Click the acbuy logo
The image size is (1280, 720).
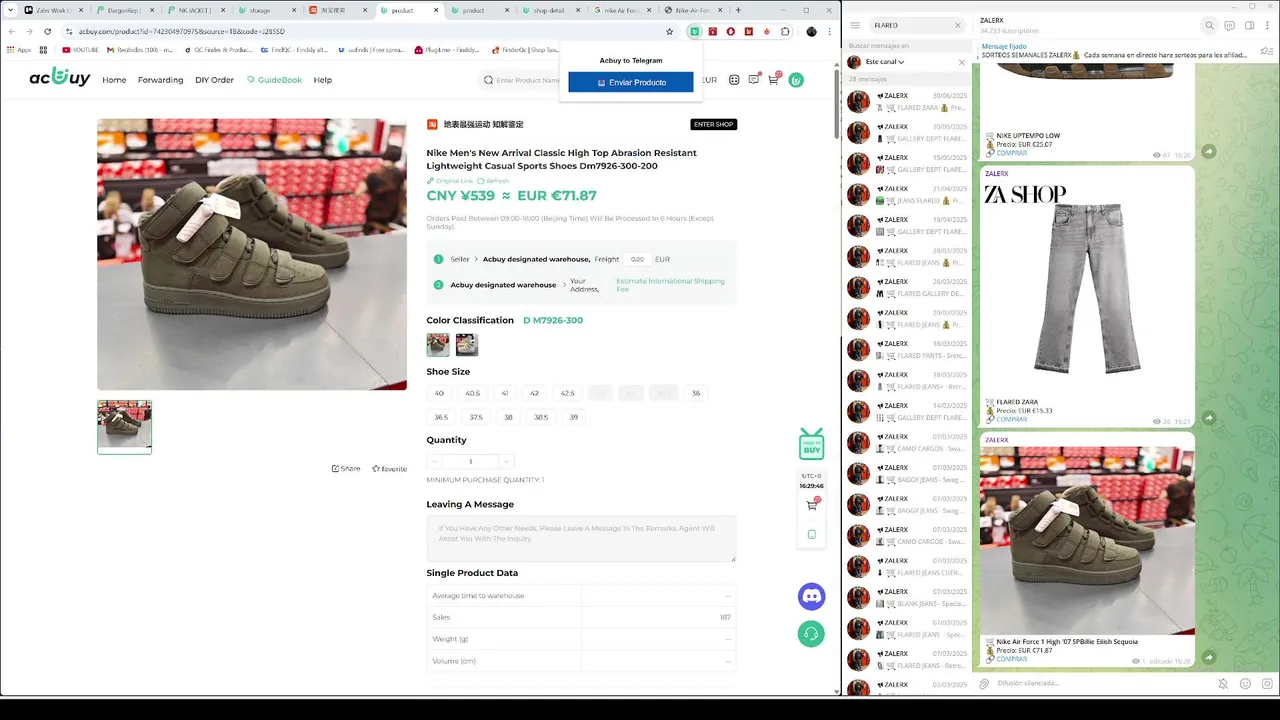(x=60, y=77)
